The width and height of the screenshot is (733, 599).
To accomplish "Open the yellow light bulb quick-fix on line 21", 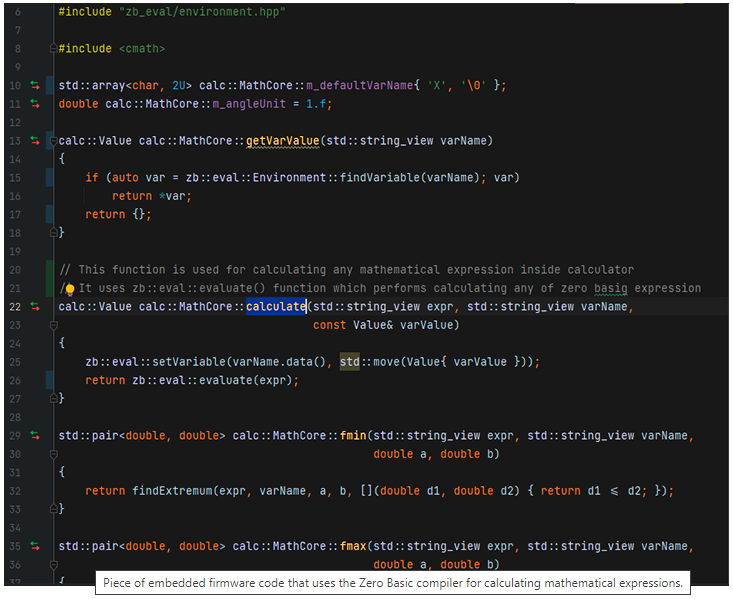I will point(70,289).
